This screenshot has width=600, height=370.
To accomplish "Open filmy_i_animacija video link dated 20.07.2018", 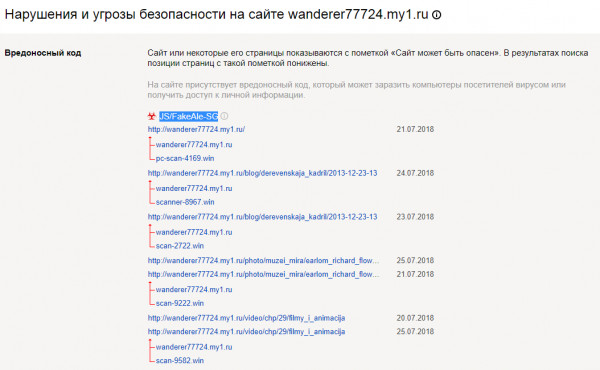I will point(246,318).
